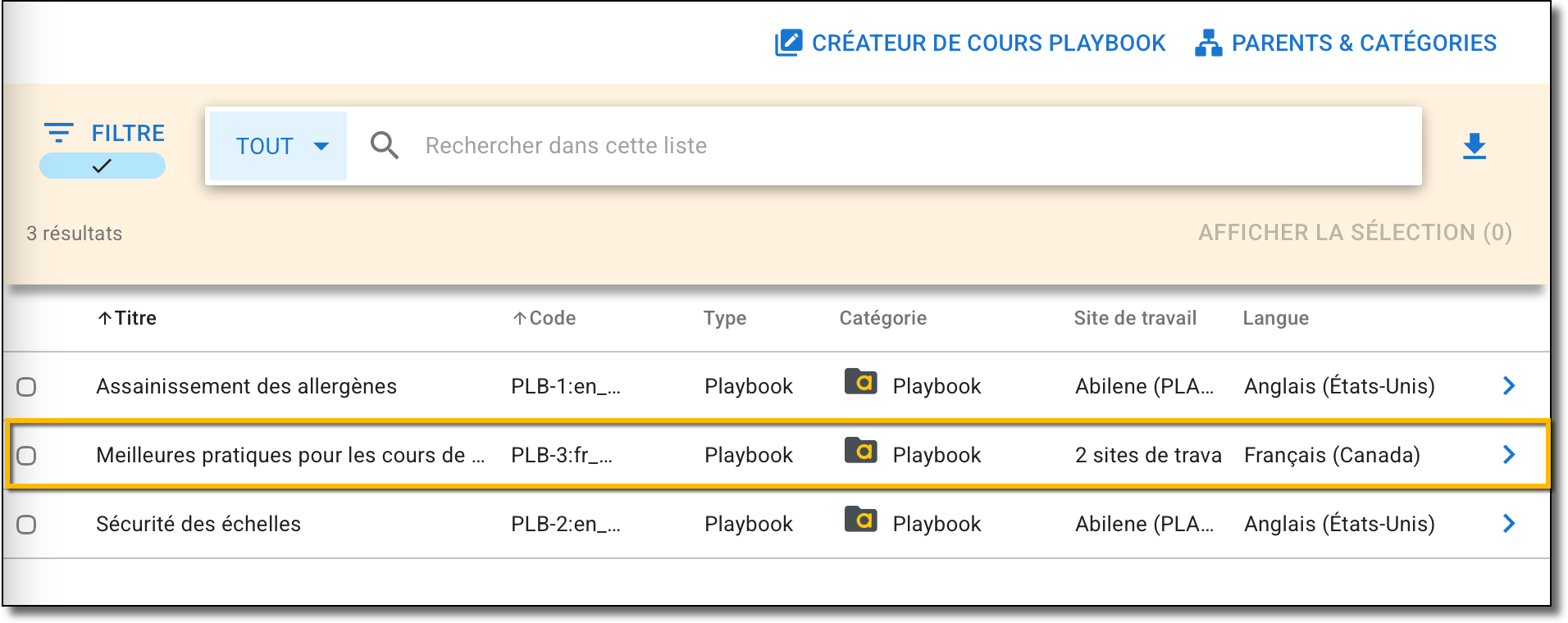Open CRÉATEUR DE COURS PLAYBOOK link
Image resolution: width=1568 pixels, height=623 pixels.
tap(988, 43)
